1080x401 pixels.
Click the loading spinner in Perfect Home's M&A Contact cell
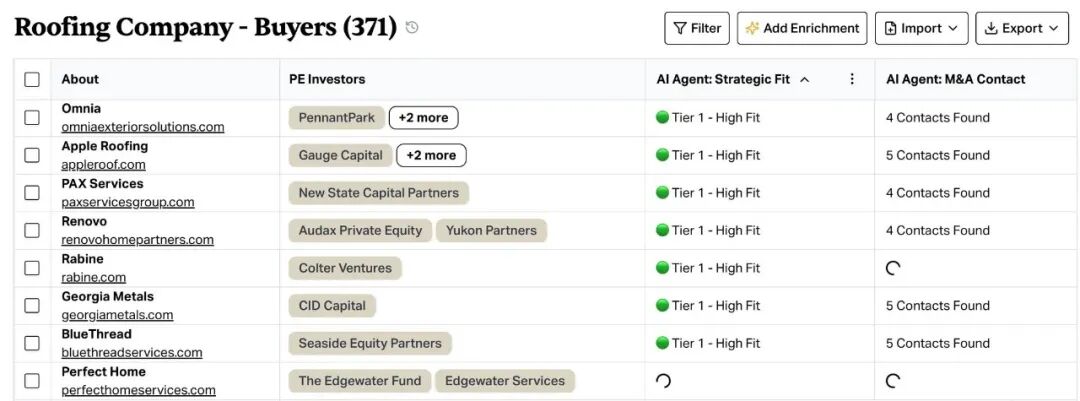pyautogui.click(x=893, y=381)
